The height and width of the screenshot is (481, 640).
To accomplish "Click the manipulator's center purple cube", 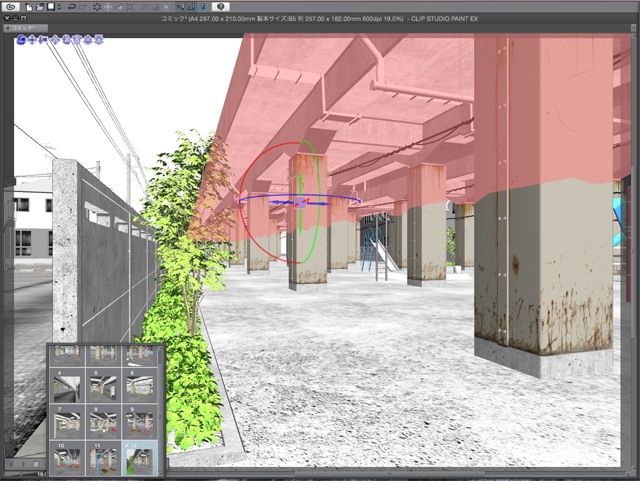I will 301,203.
